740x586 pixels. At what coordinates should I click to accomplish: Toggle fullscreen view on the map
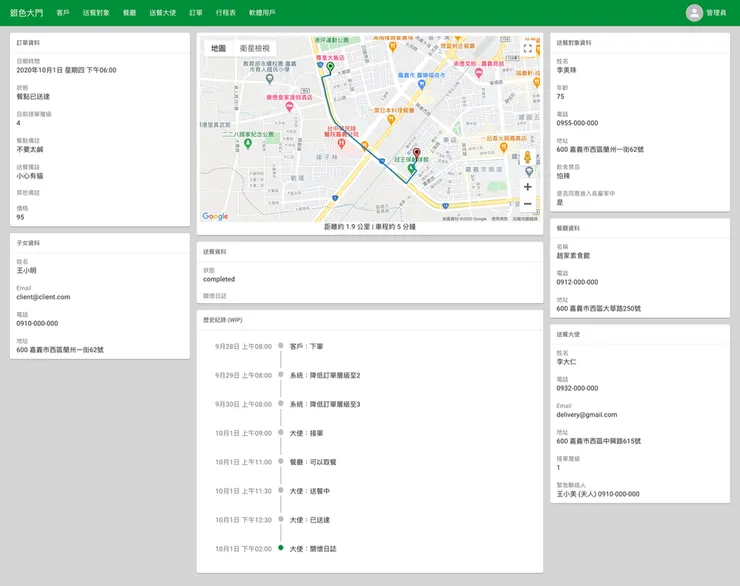click(x=528, y=48)
